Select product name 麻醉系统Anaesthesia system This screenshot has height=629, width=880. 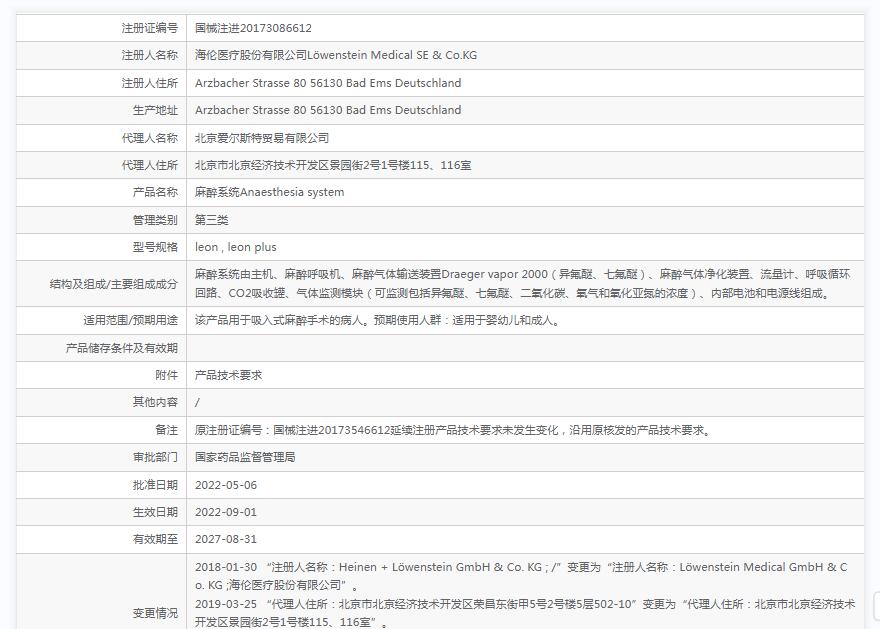[x=269, y=192]
